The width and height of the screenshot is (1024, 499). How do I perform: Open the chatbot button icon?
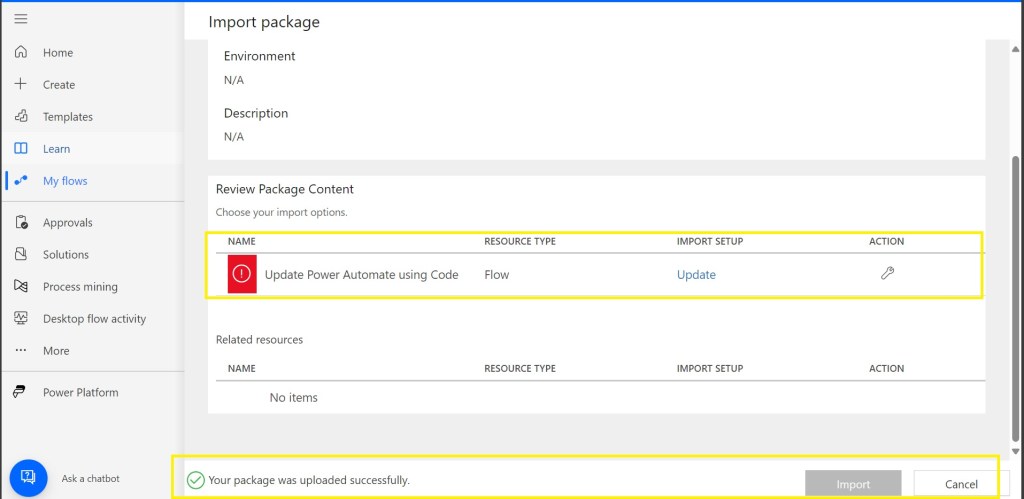click(28, 478)
